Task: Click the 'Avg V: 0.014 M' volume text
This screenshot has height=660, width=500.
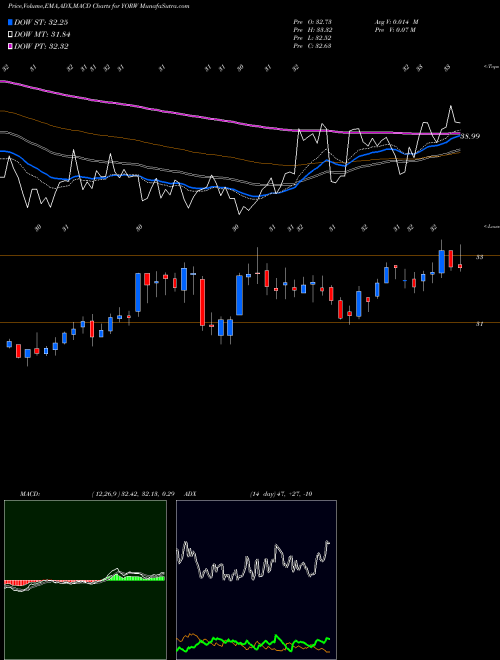Action: 396,22
